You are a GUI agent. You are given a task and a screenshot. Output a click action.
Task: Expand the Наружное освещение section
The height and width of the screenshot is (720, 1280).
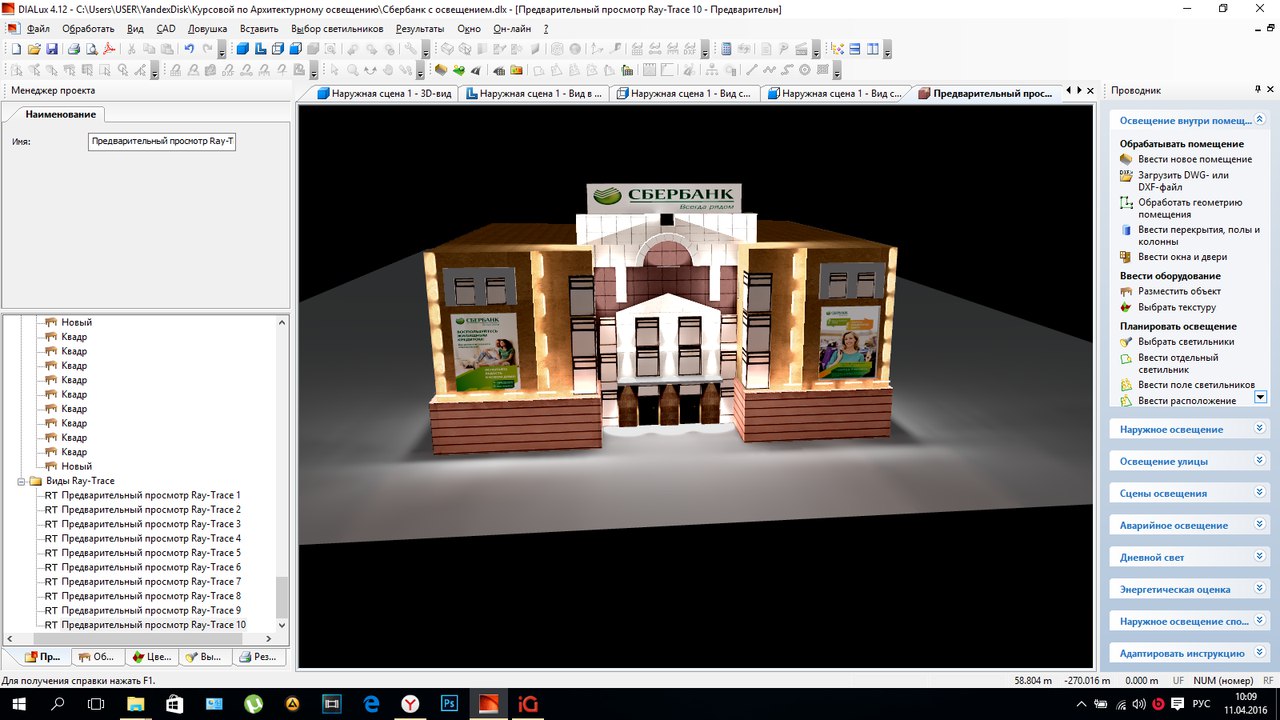[1189, 429]
